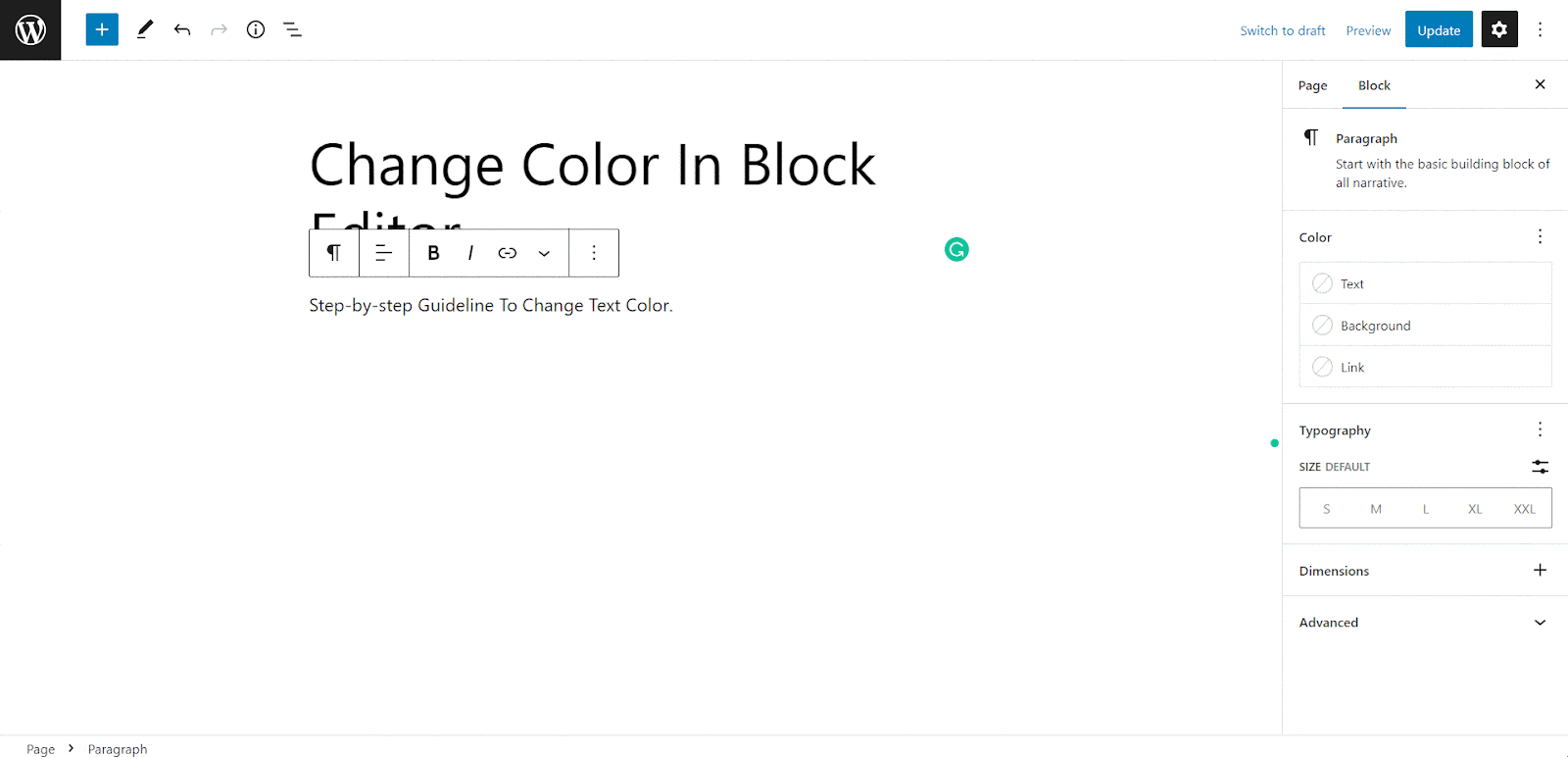Open the block inserter
The image size is (1568, 757).
[101, 29]
